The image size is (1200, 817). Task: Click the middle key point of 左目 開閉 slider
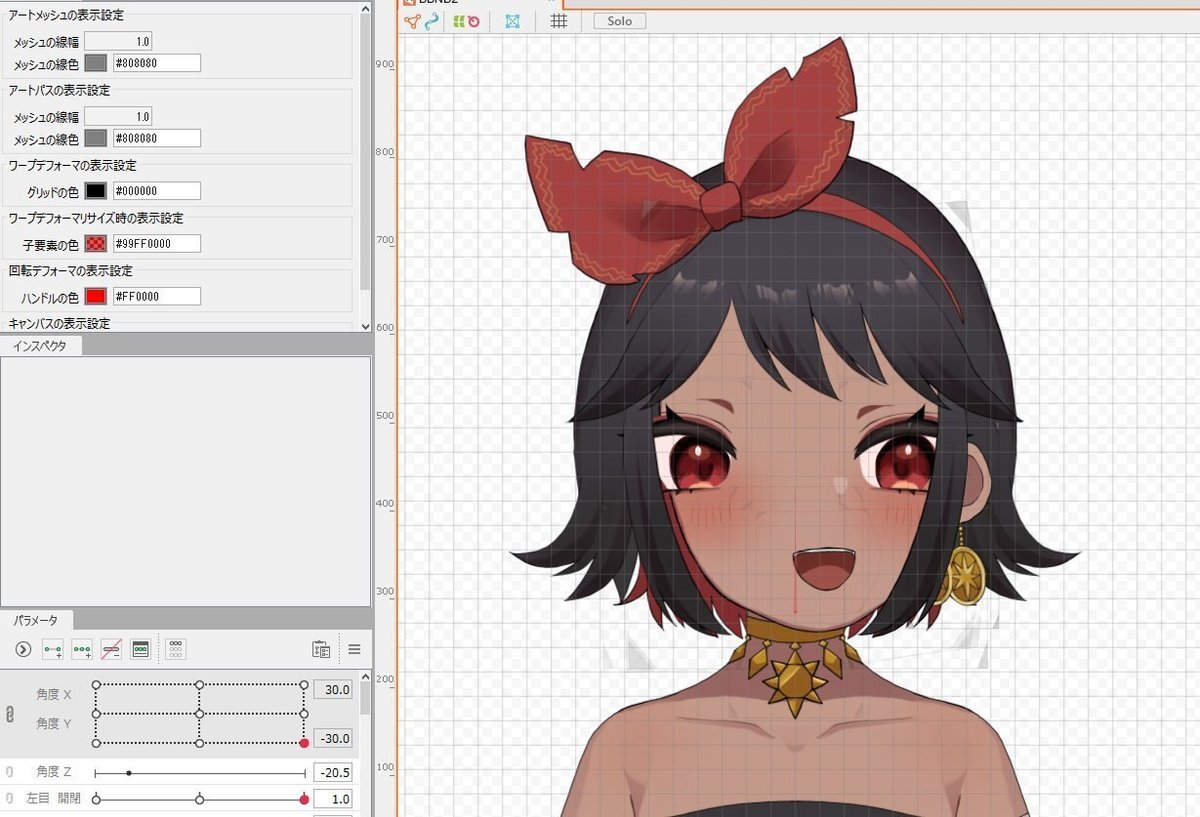[x=200, y=799]
